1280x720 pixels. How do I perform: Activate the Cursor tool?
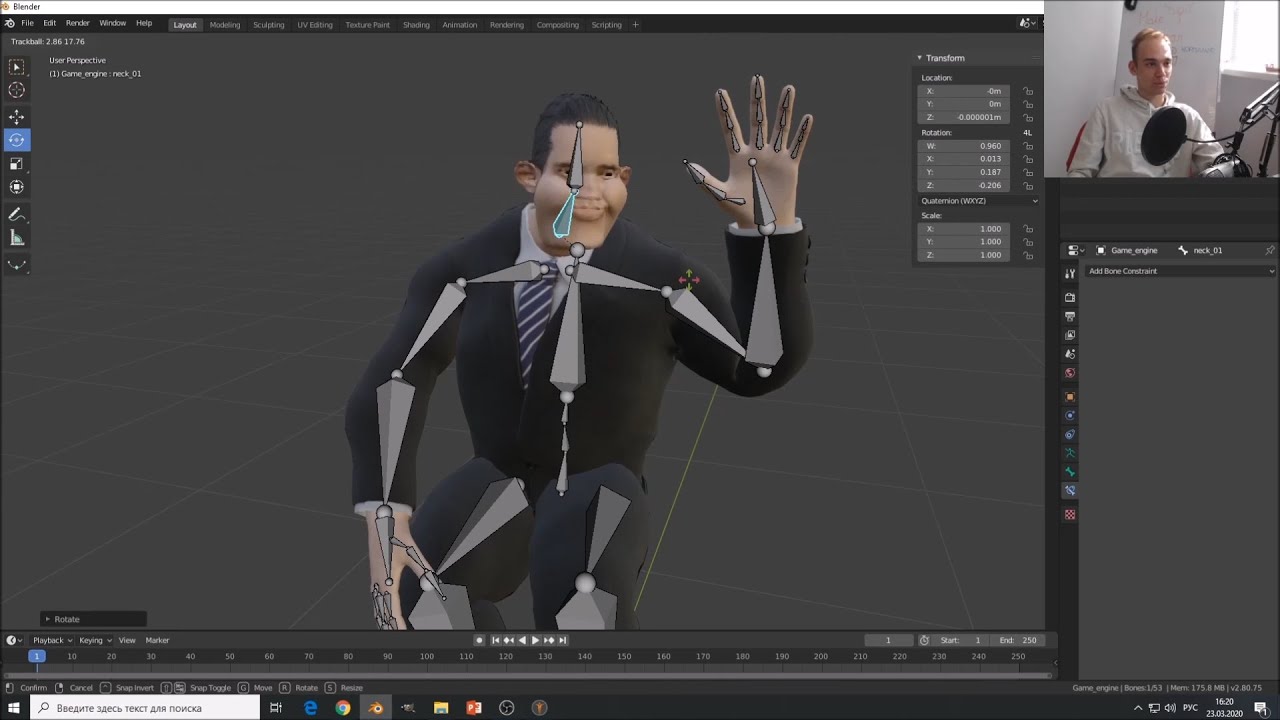[17, 90]
